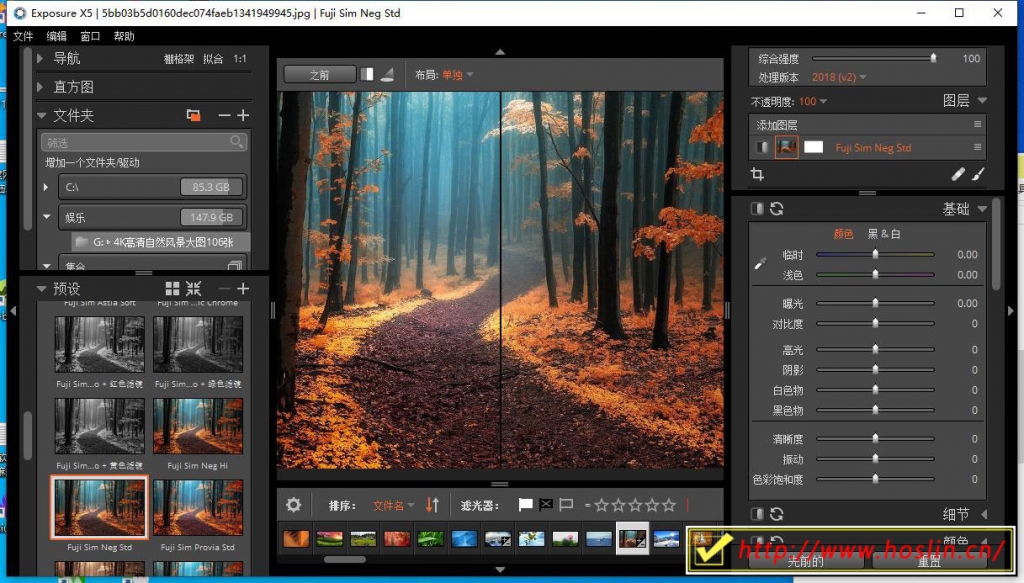
Task: Collapse the right side panel with its edge arrow
Action: pyautogui.click(x=1011, y=311)
